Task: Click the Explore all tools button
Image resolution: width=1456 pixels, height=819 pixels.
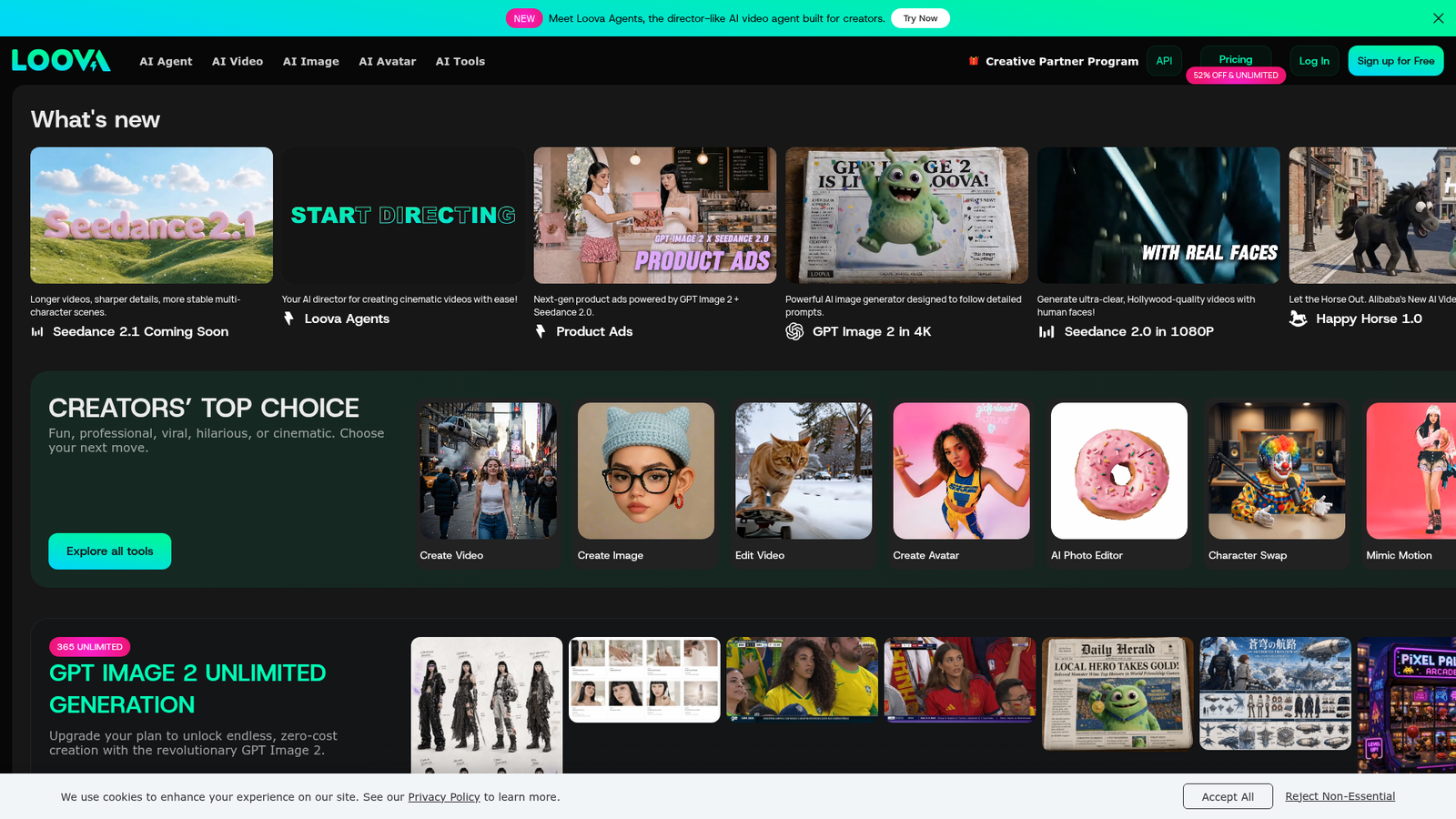Action: point(110,551)
